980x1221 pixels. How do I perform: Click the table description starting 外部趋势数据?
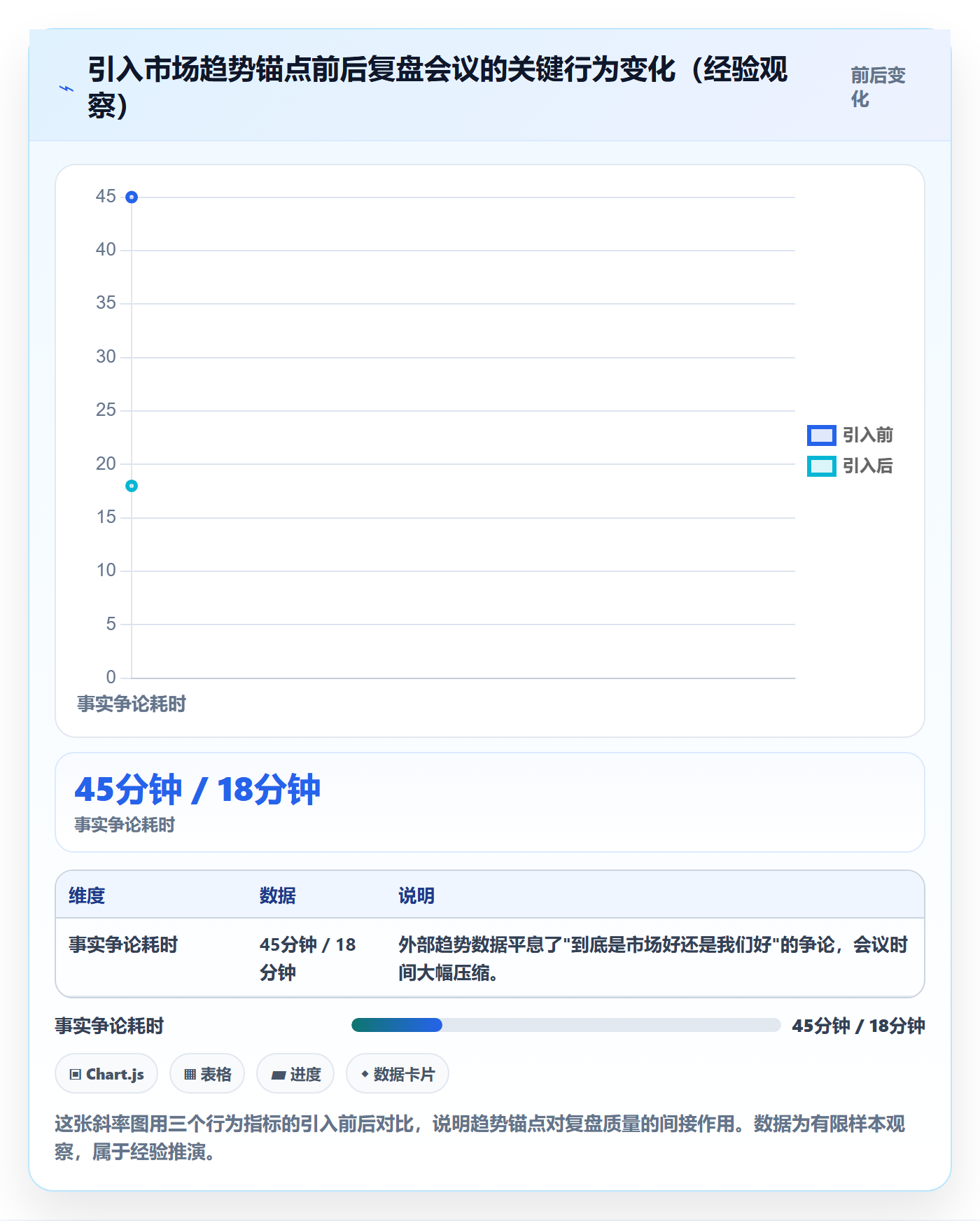pyautogui.click(x=653, y=958)
